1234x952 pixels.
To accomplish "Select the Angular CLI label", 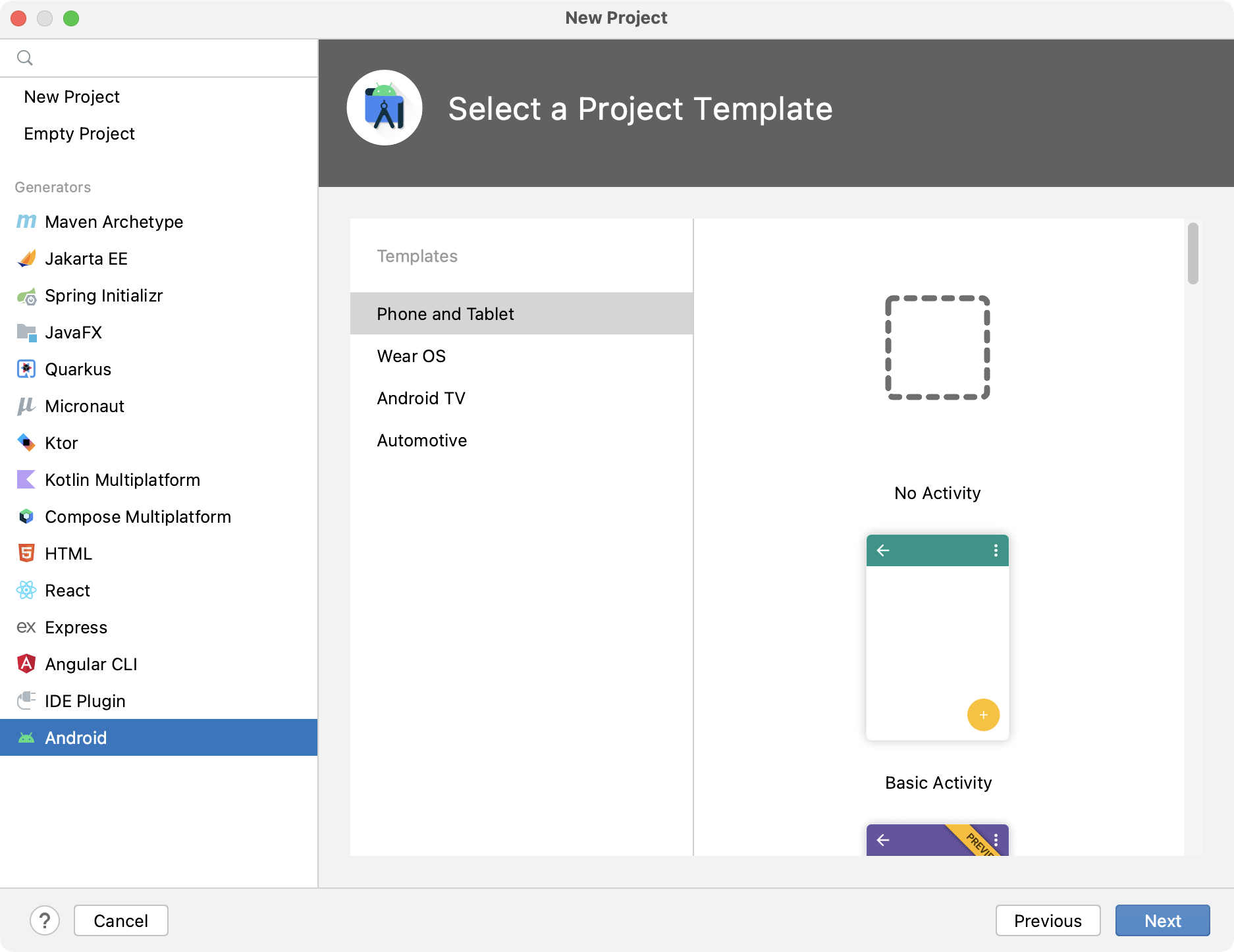I will point(91,664).
